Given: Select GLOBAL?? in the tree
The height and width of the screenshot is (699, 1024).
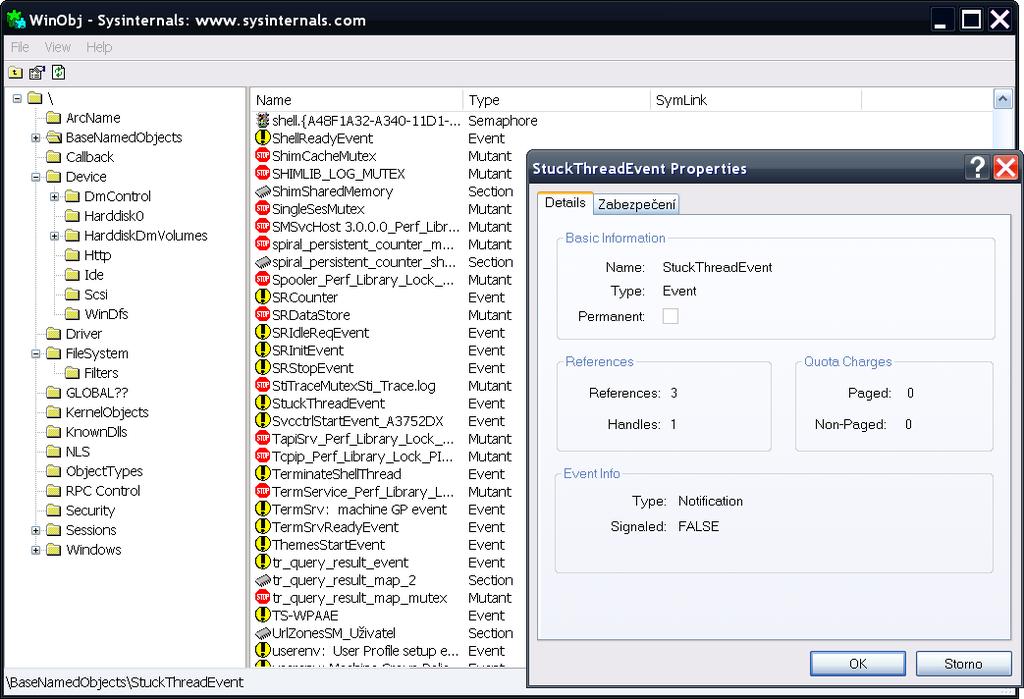Looking at the screenshot, I should click(97, 393).
